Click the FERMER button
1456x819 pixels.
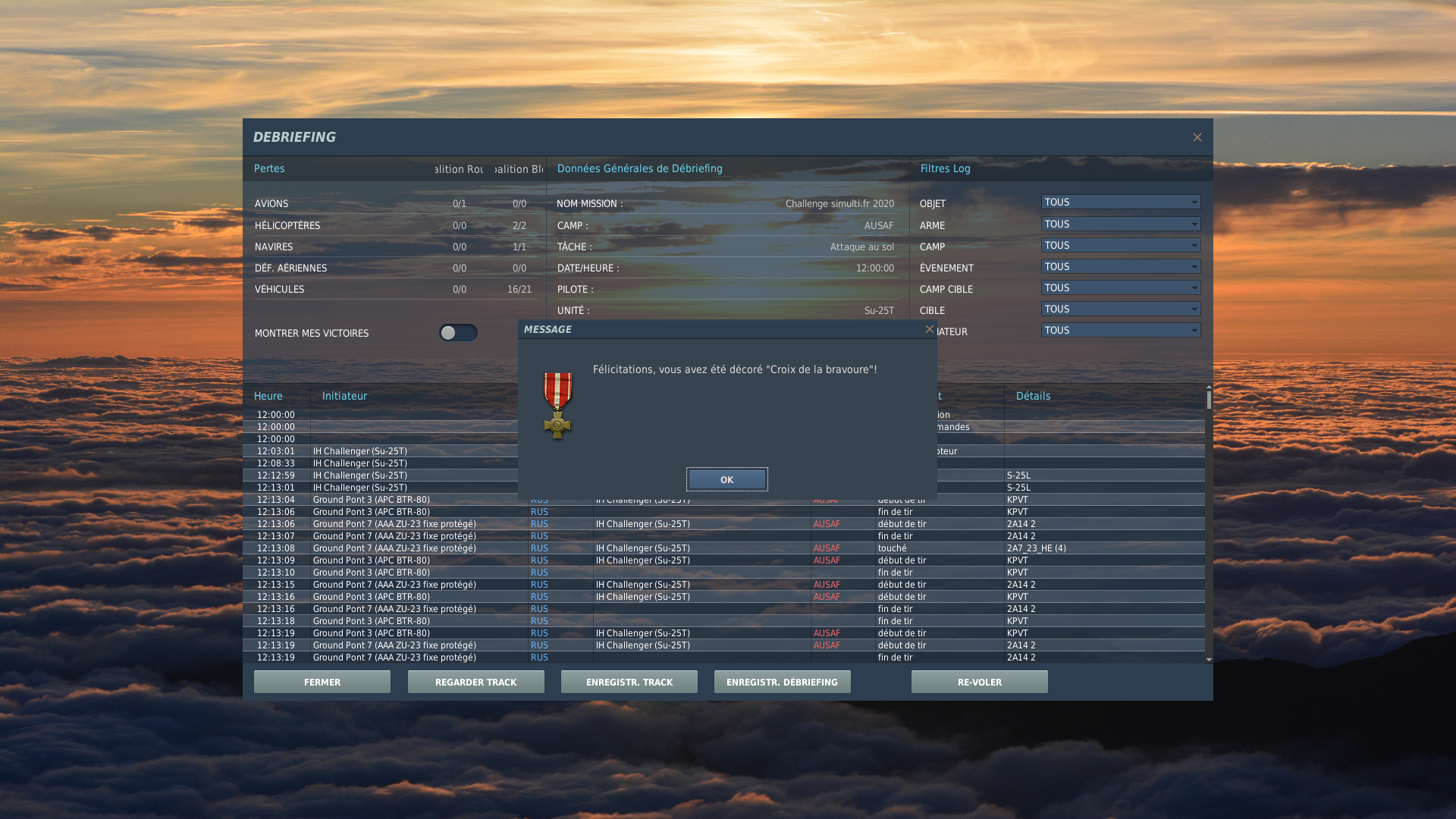(322, 682)
